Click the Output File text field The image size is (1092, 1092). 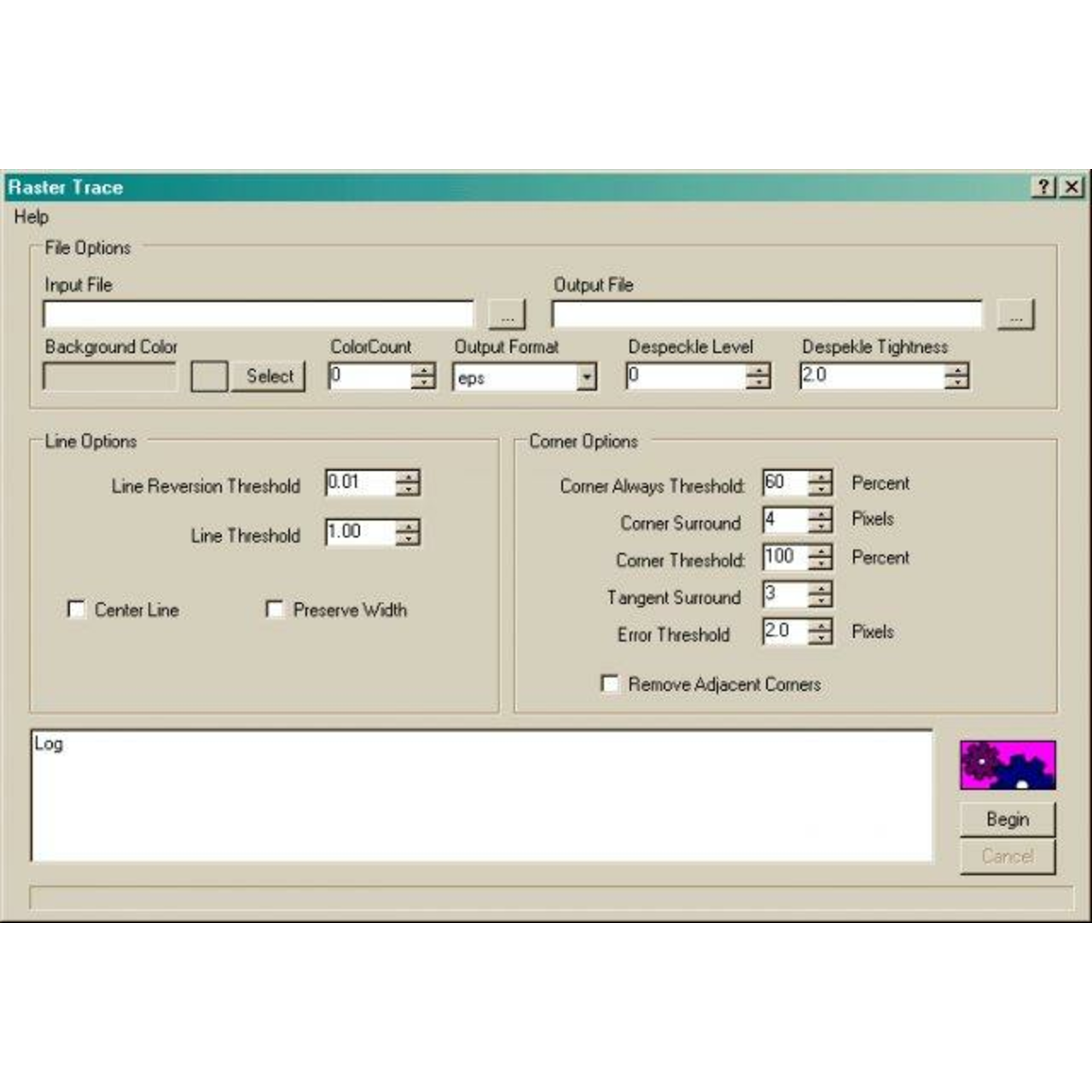click(x=767, y=314)
